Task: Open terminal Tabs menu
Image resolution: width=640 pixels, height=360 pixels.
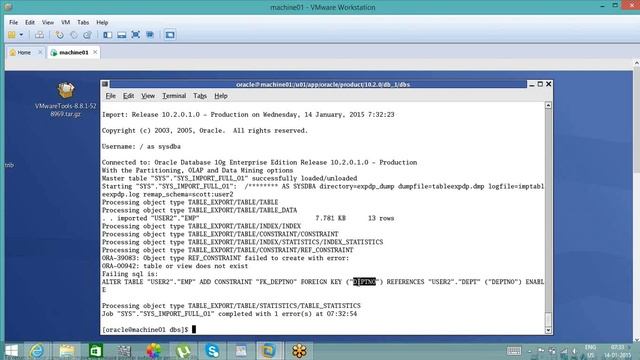Action: [x=200, y=96]
